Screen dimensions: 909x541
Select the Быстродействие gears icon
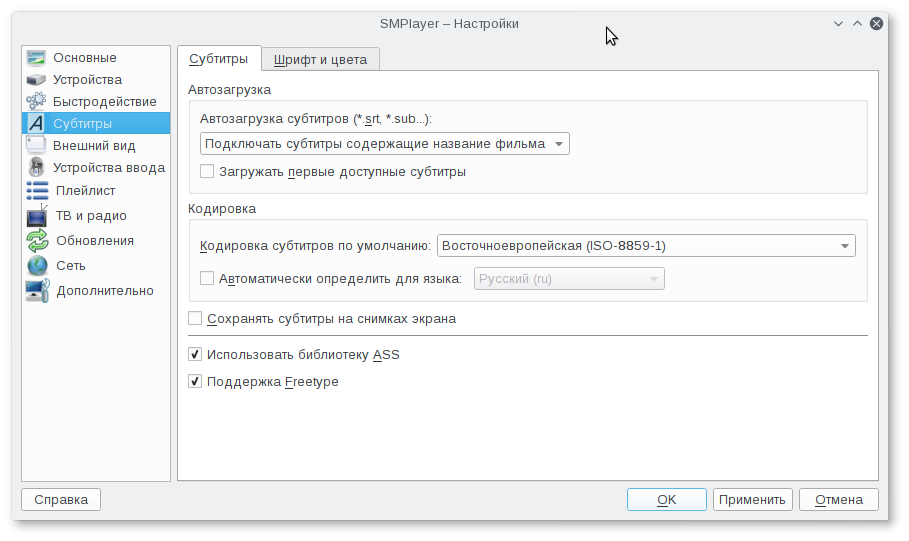(x=36, y=101)
